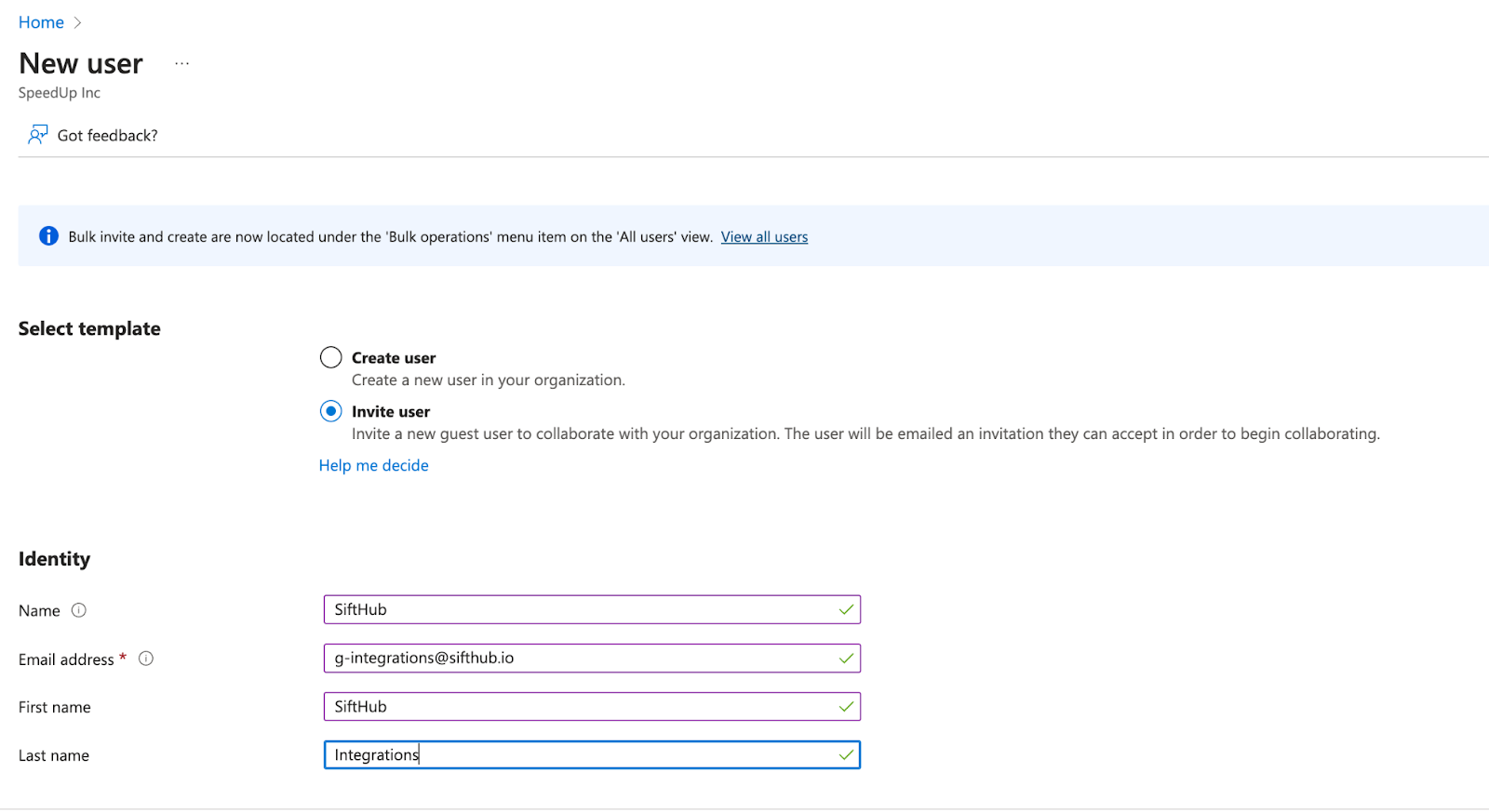Click the Got feedback? text button
This screenshot has height=812, width=1489.
point(107,136)
